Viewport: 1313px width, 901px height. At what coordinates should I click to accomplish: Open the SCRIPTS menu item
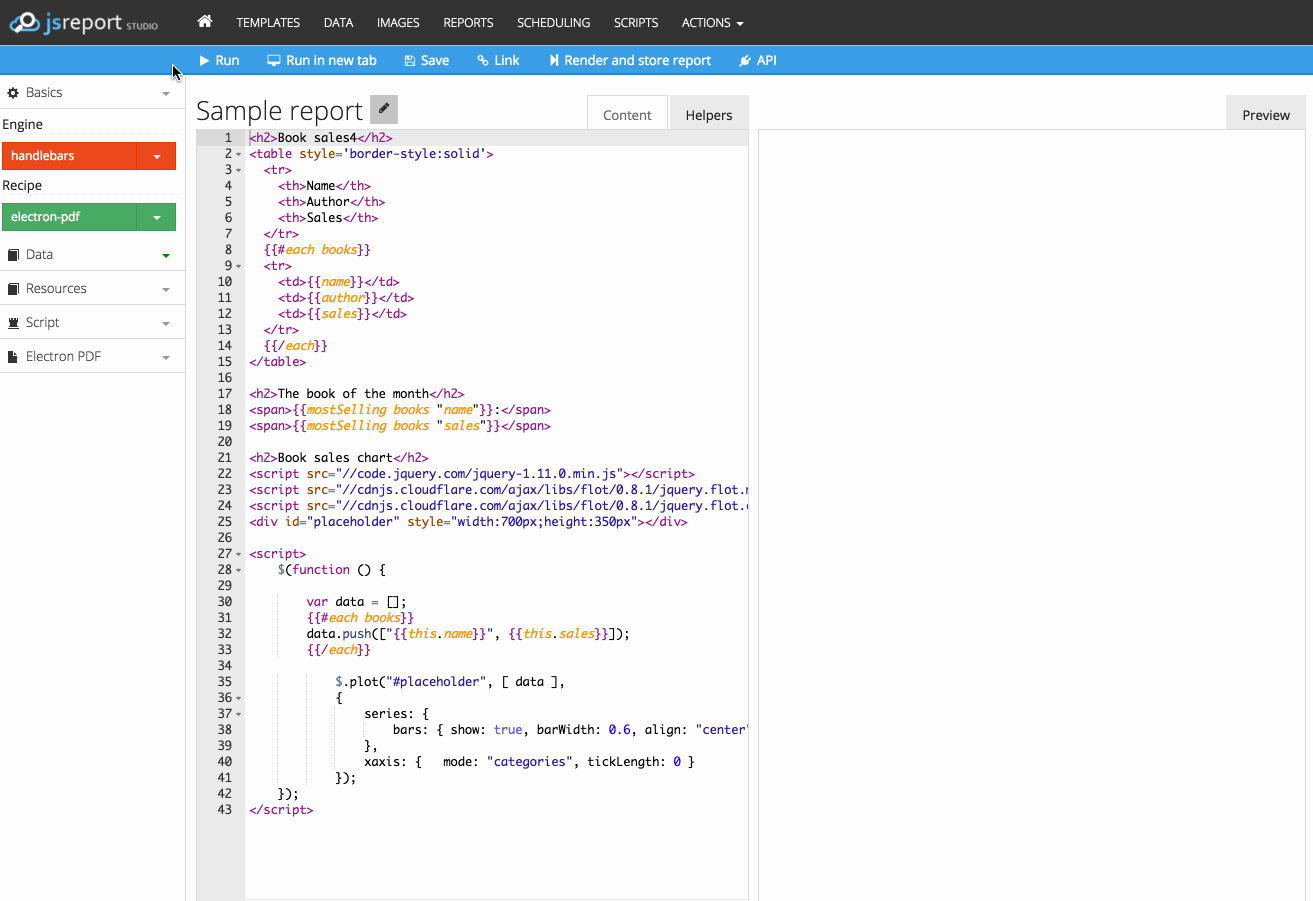coord(636,22)
